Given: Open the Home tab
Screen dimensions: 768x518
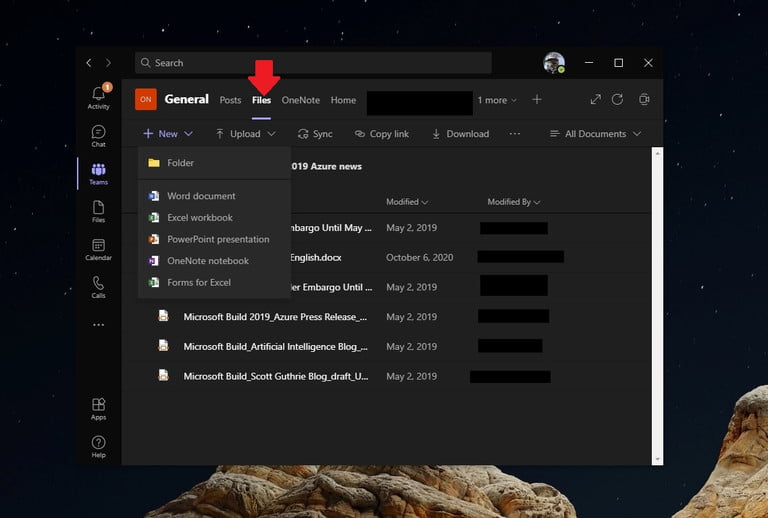Looking at the screenshot, I should click(343, 100).
